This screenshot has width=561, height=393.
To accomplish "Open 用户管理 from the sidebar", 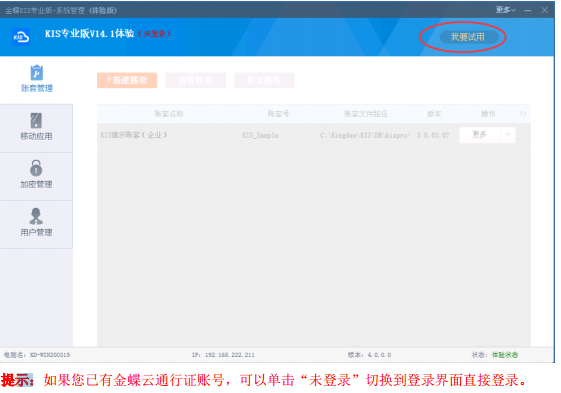I will [x=36, y=224].
